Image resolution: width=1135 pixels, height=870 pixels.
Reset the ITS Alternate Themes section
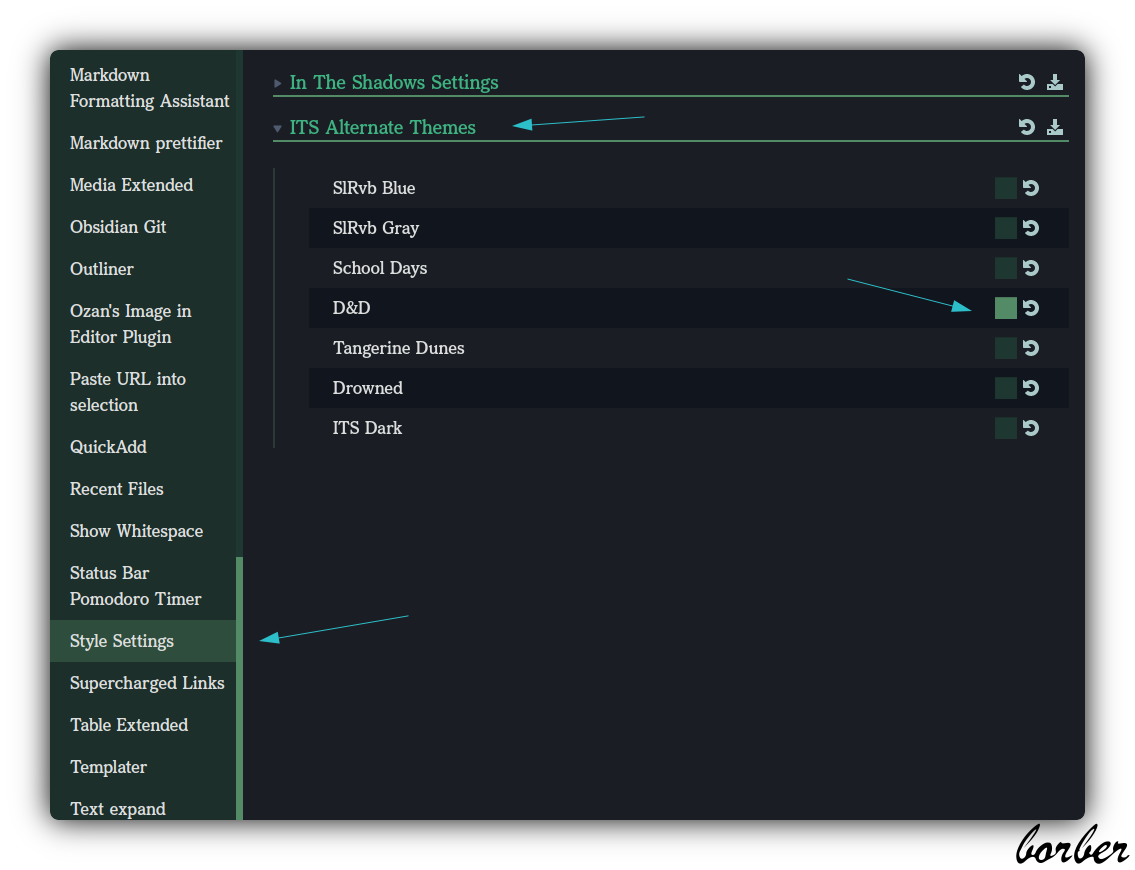[x=1026, y=127]
